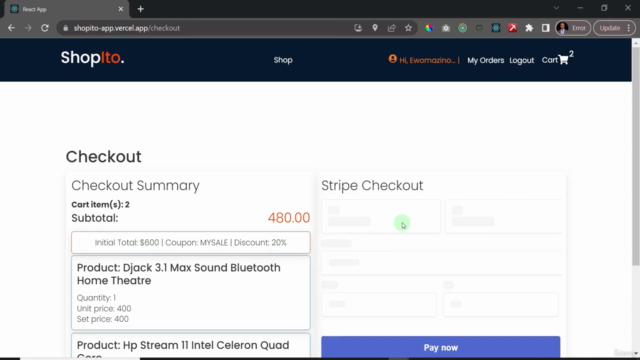640x360 pixels.
Task: Toggle the browser side panel
Action: point(546,28)
